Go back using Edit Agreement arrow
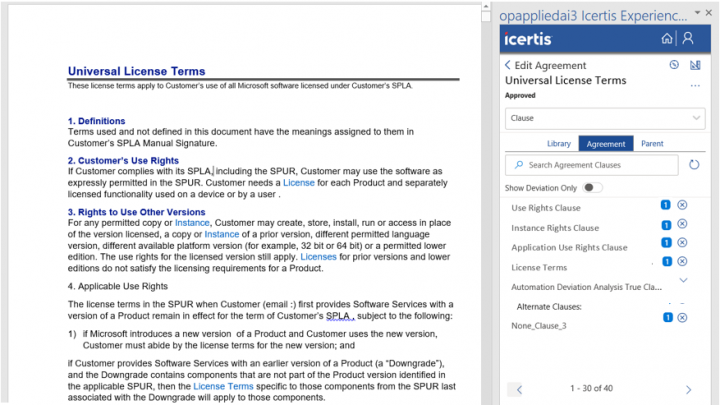 coord(508,66)
